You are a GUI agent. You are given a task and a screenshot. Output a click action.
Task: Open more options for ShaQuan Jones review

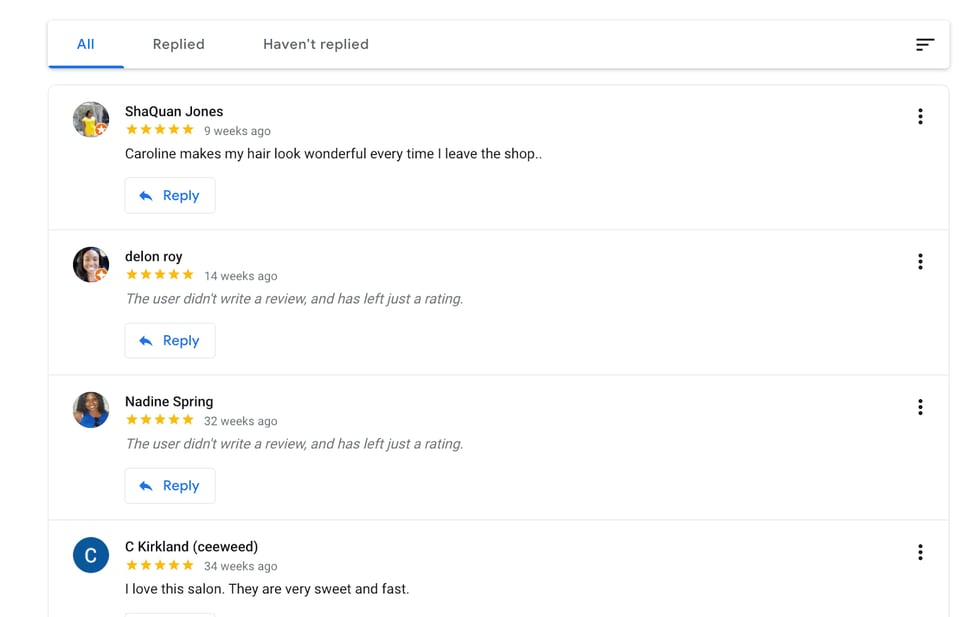pos(920,117)
